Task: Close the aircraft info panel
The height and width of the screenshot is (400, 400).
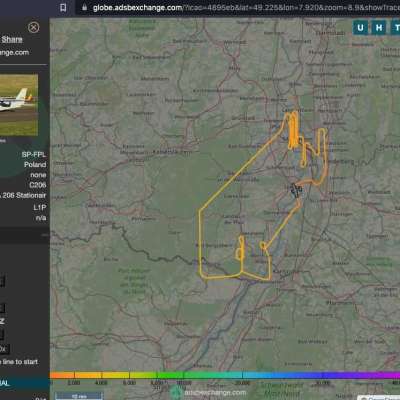Action: [x=33, y=27]
